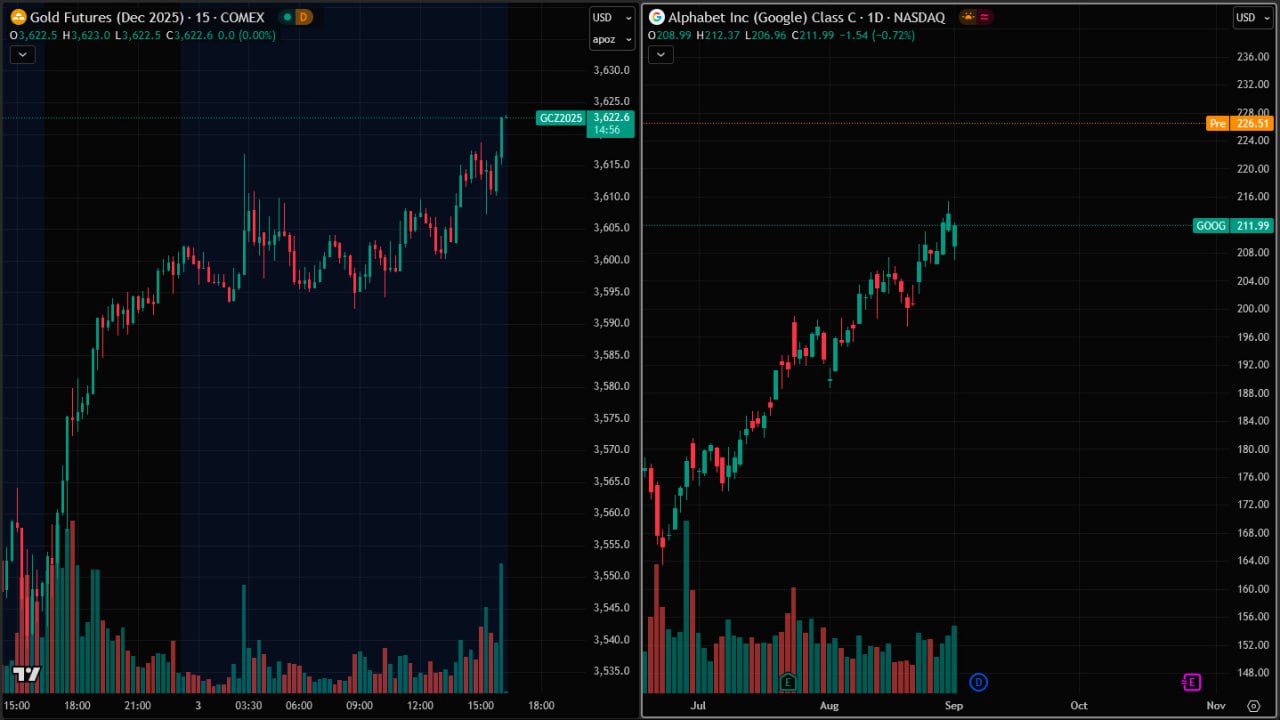This screenshot has width=1280, height=720.
Task: Toggle the pink data mode indicator on Alphabet chart
Action: [x=983, y=17]
